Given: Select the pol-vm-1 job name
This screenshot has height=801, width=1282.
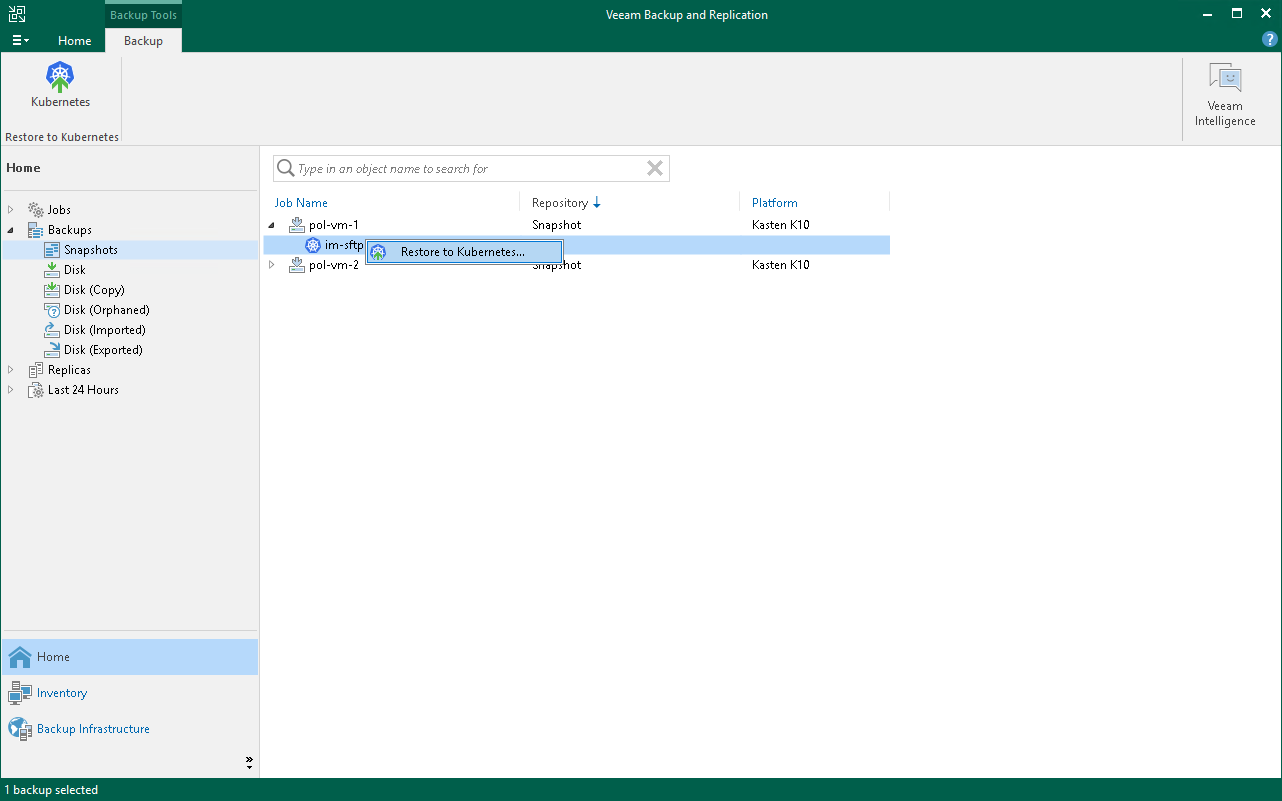Looking at the screenshot, I should click(x=334, y=225).
